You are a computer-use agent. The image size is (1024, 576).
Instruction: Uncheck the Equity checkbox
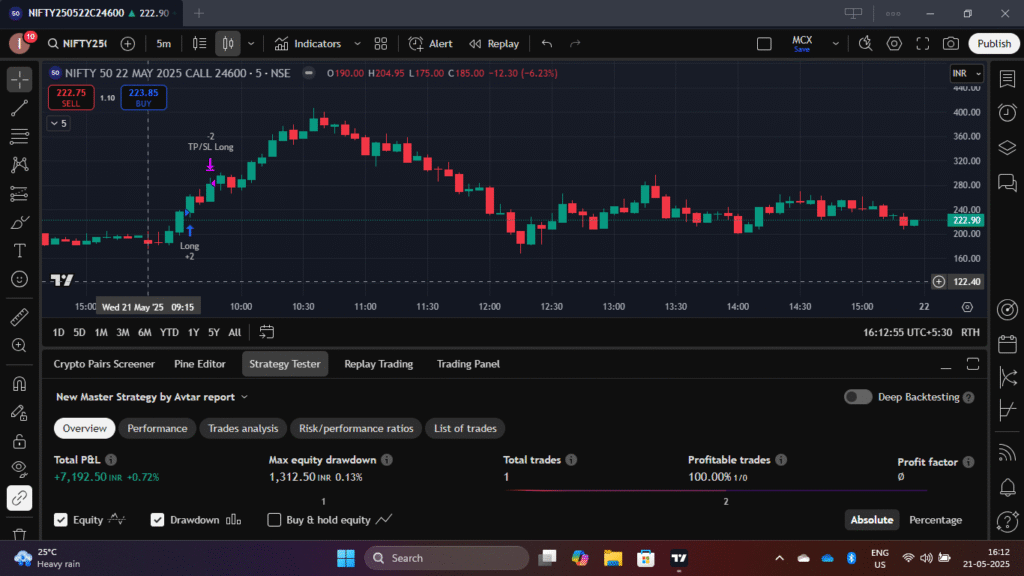click(61, 520)
